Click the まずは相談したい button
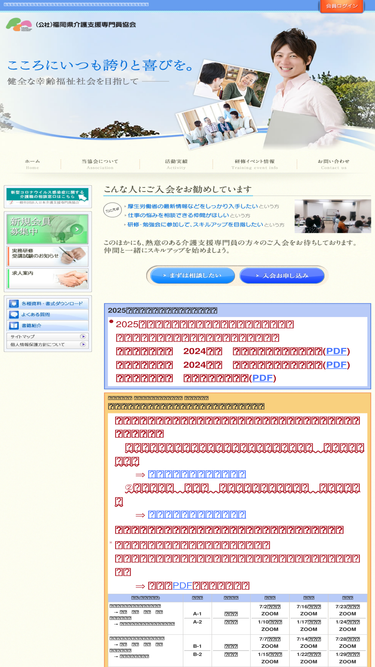The image size is (375, 667). point(193,276)
